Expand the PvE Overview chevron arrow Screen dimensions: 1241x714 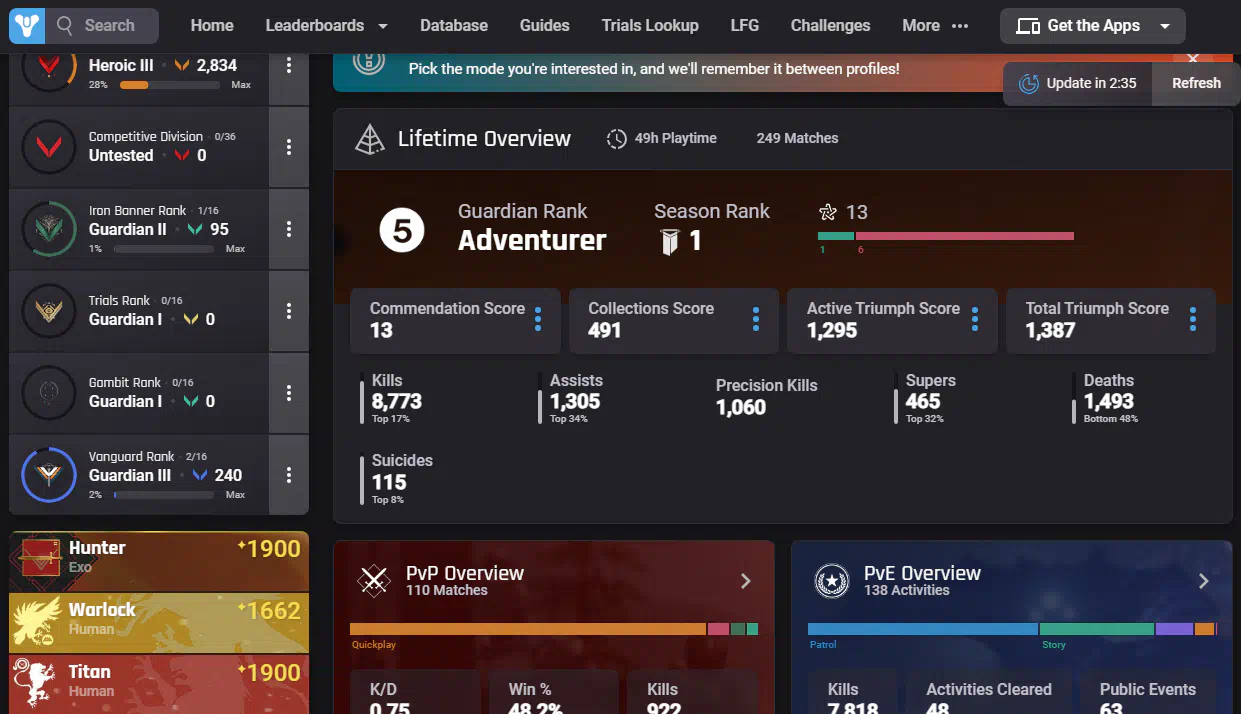click(x=1203, y=581)
